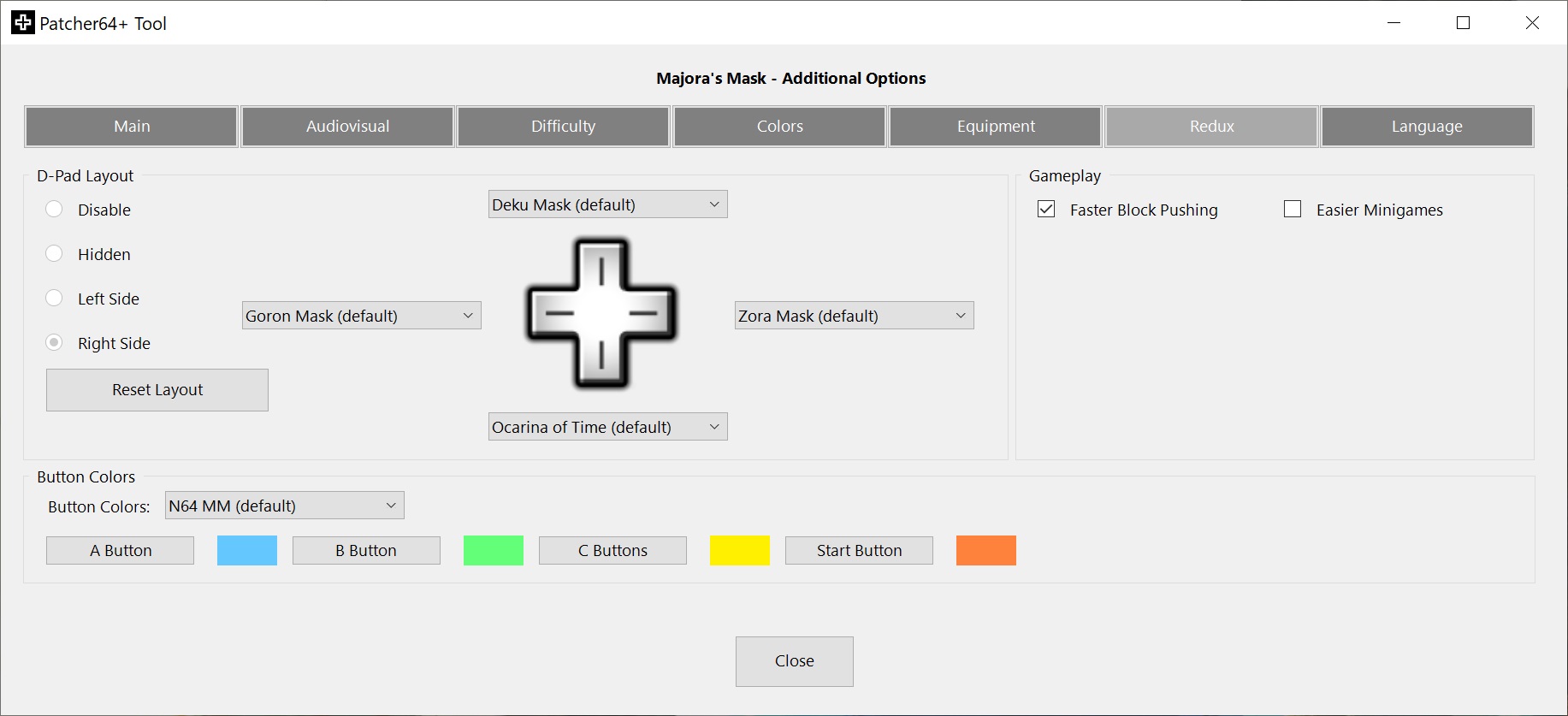Open the Language tab
The image size is (1568, 716).
point(1427,127)
